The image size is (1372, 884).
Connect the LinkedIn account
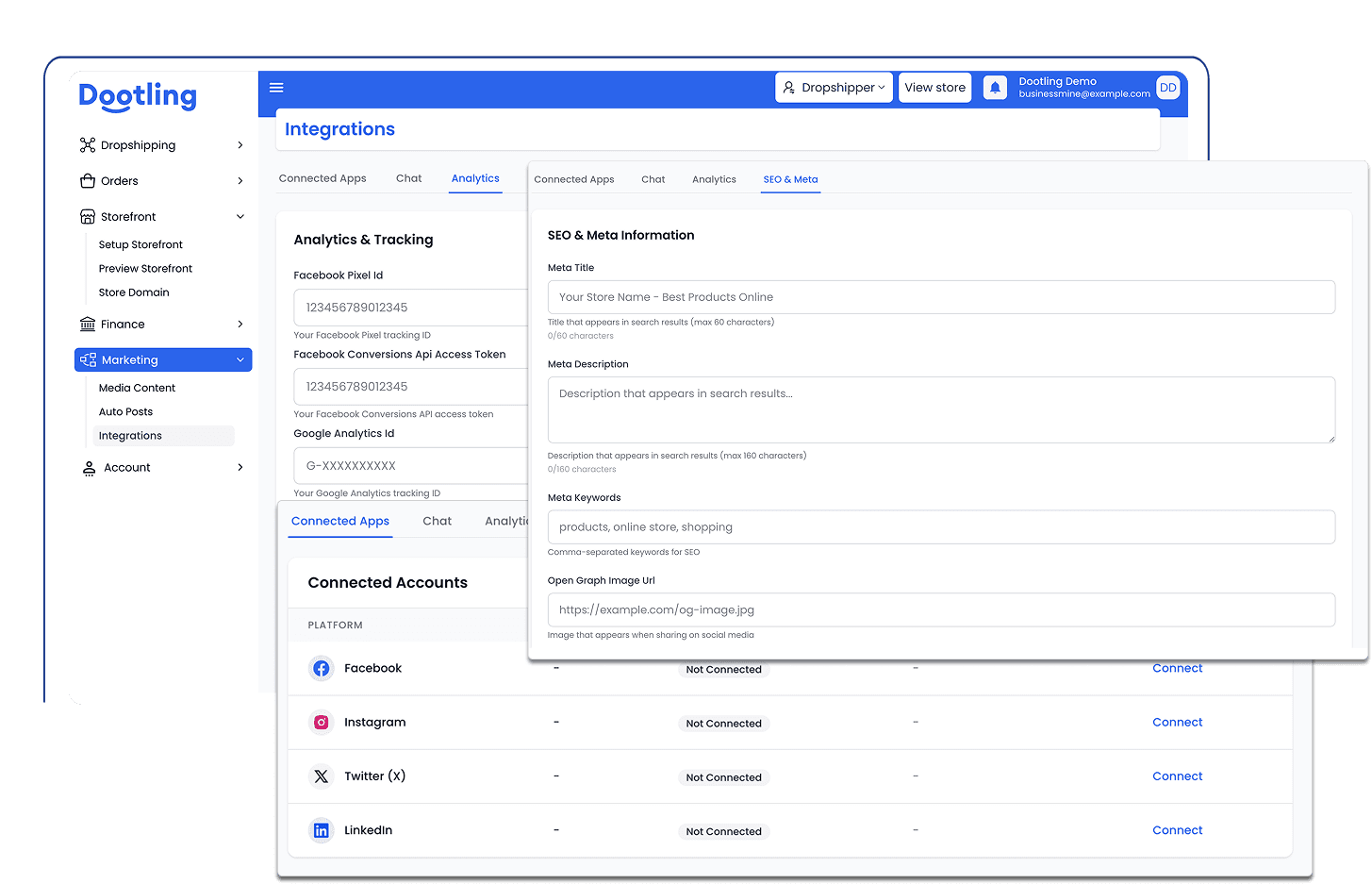tap(1177, 830)
